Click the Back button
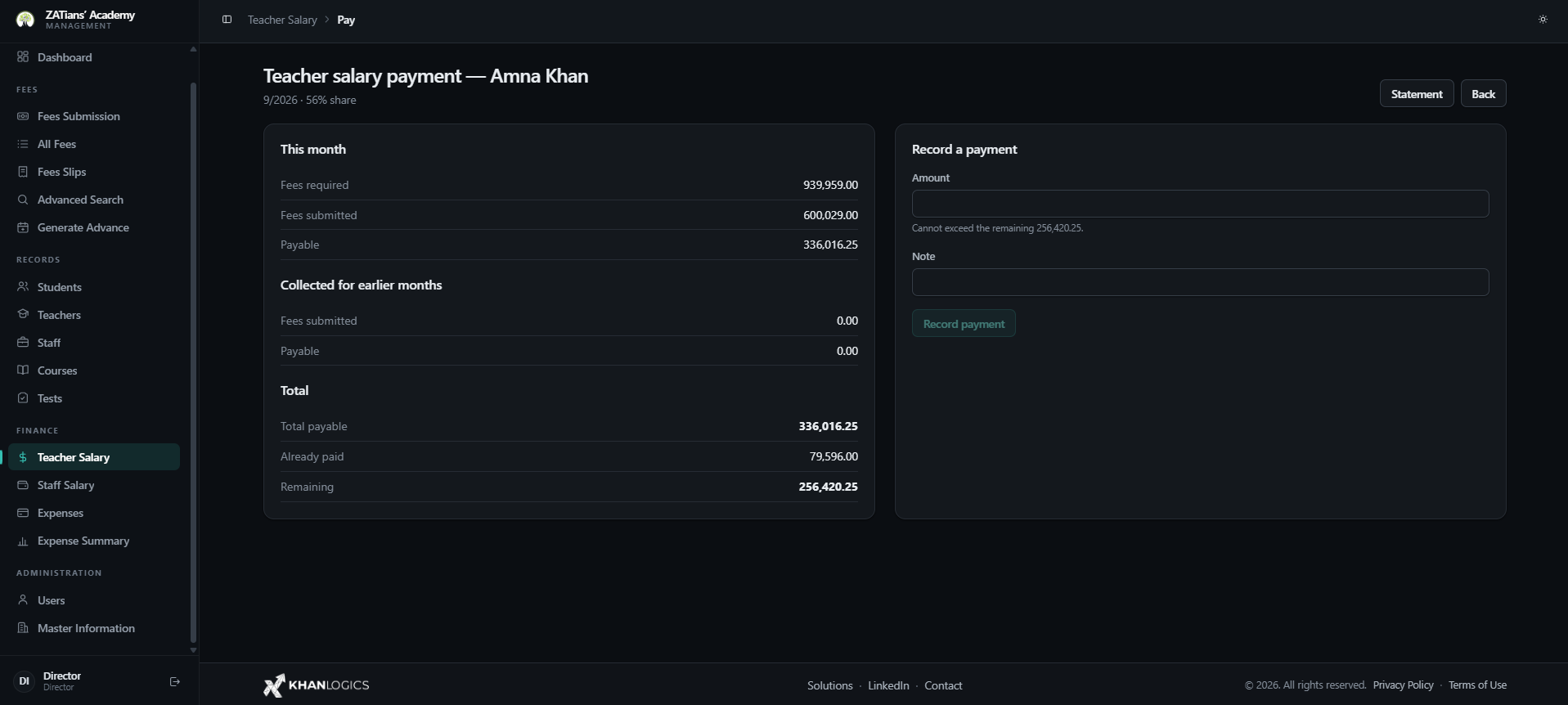 pos(1483,94)
